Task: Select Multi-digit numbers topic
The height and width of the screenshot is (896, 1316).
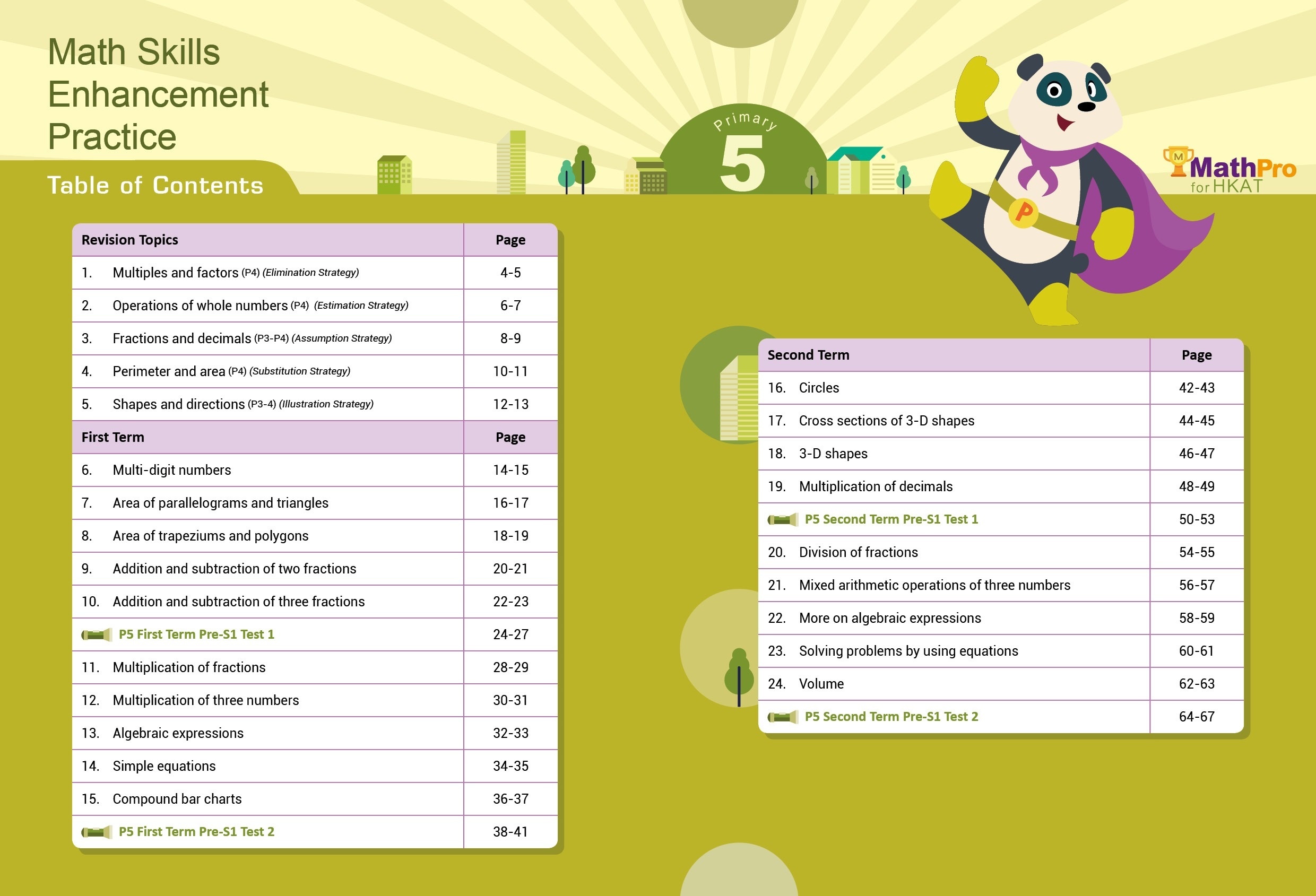Action: point(172,470)
